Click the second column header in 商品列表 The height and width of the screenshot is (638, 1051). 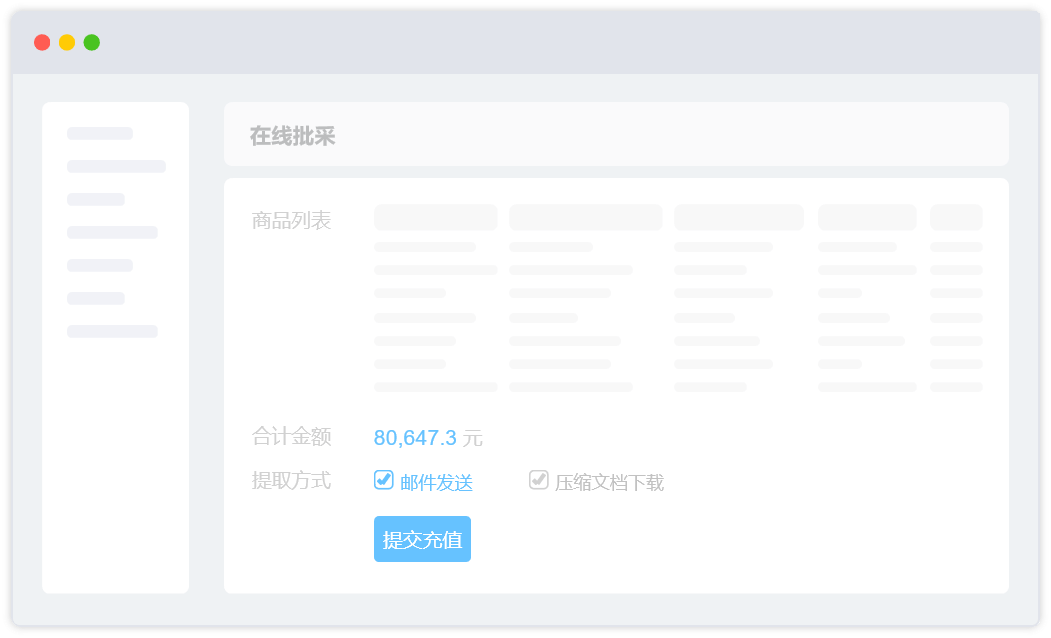(x=585, y=217)
